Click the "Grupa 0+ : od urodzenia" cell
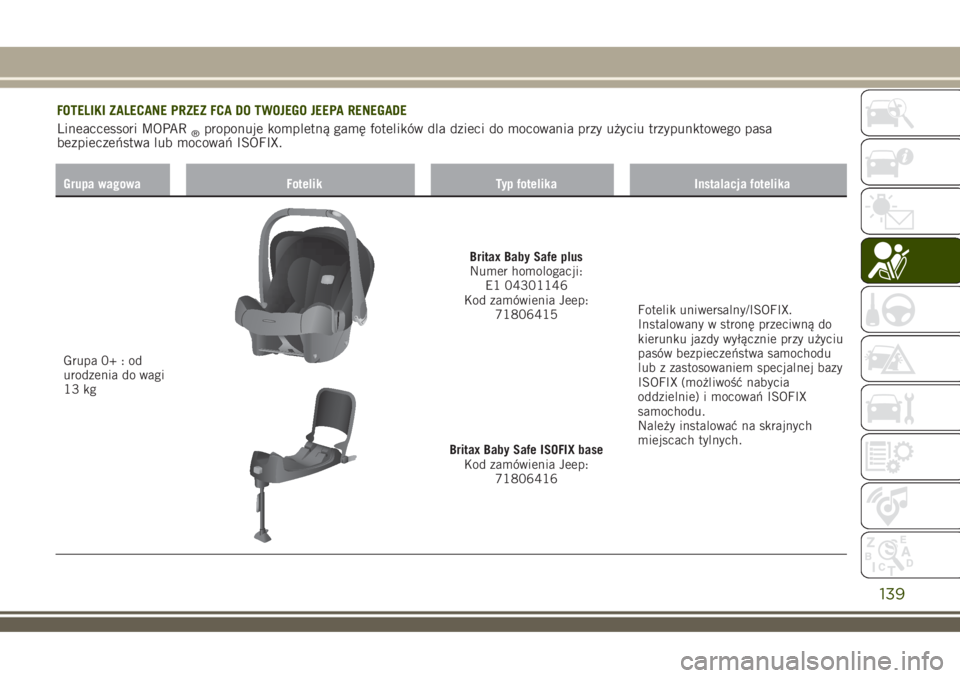This screenshot has height=678, width=960. coord(114,375)
